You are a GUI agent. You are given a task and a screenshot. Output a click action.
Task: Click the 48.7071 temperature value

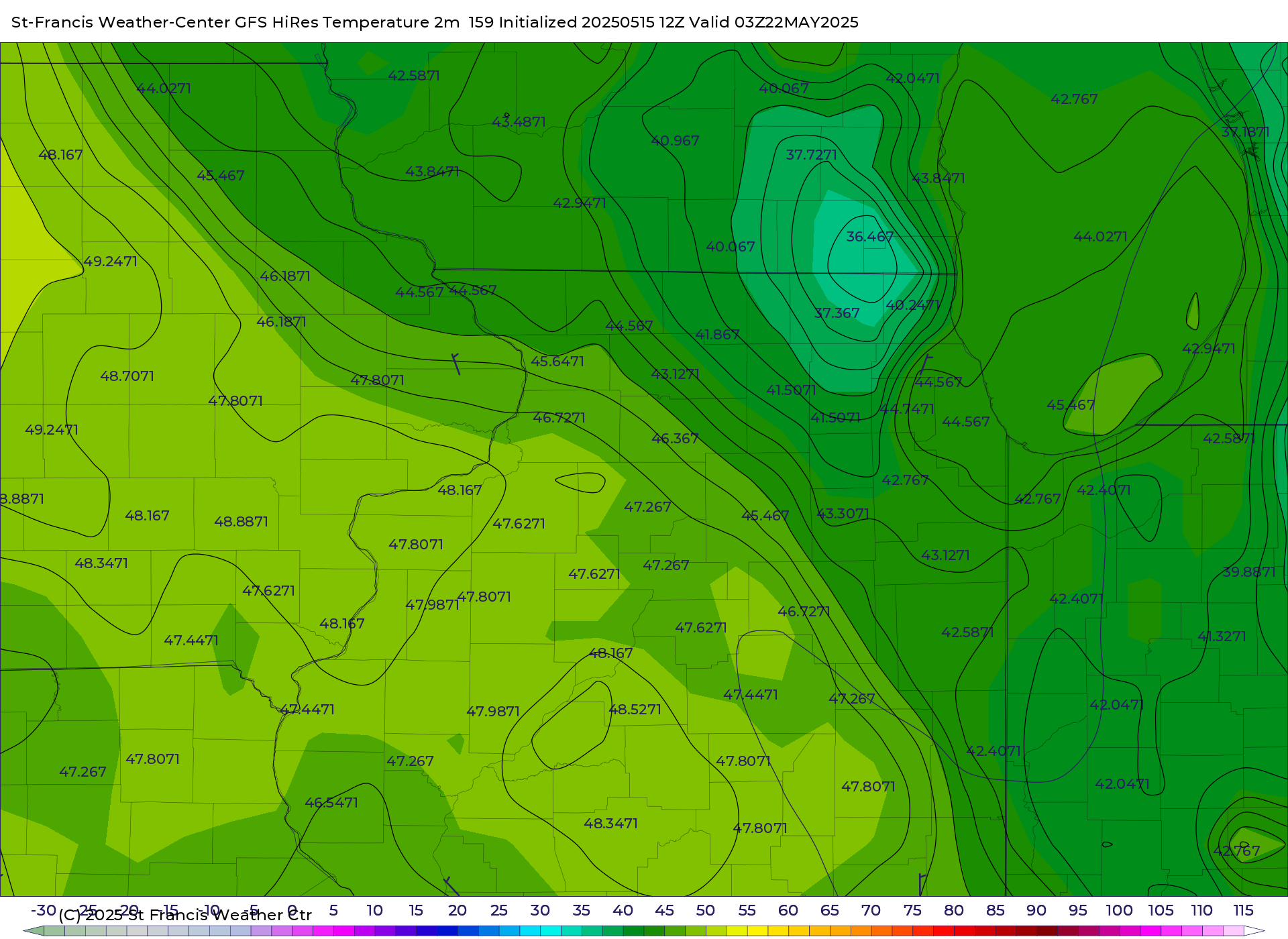click(127, 376)
